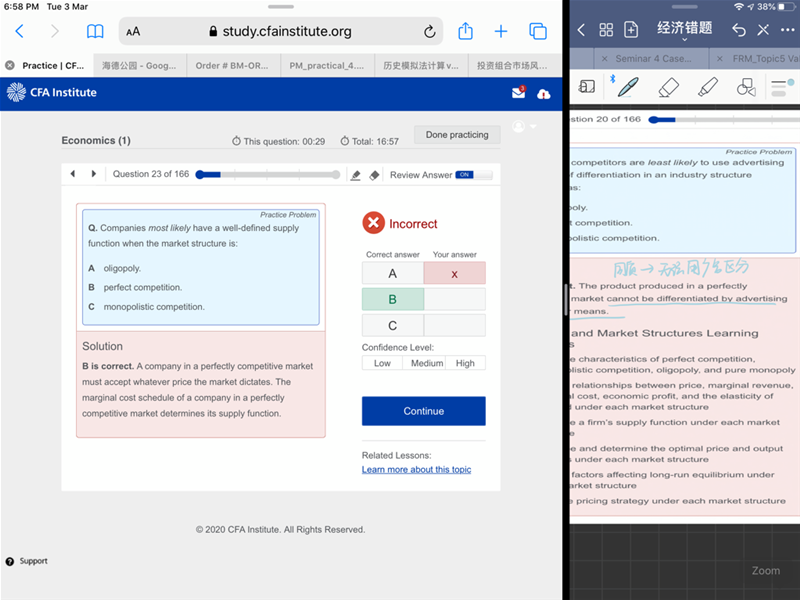Switch to the 投资组合市场风... tab

(x=512, y=65)
